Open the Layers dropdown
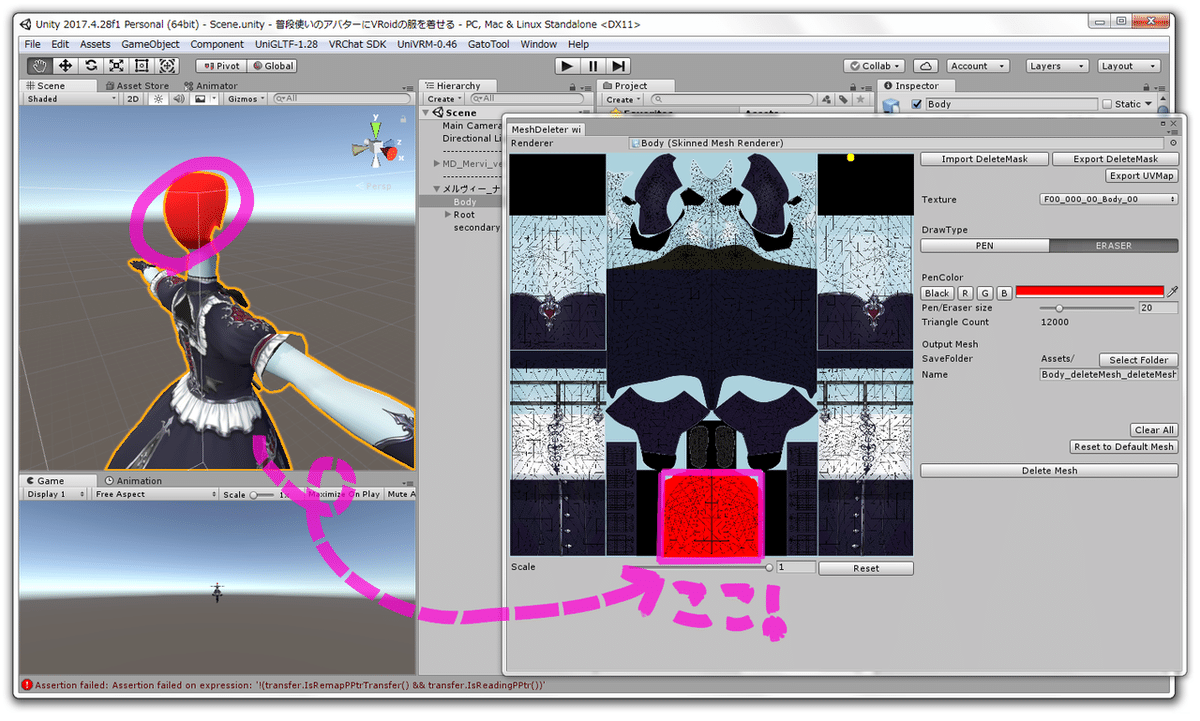This screenshot has height=721, width=1200. pos(1057,66)
